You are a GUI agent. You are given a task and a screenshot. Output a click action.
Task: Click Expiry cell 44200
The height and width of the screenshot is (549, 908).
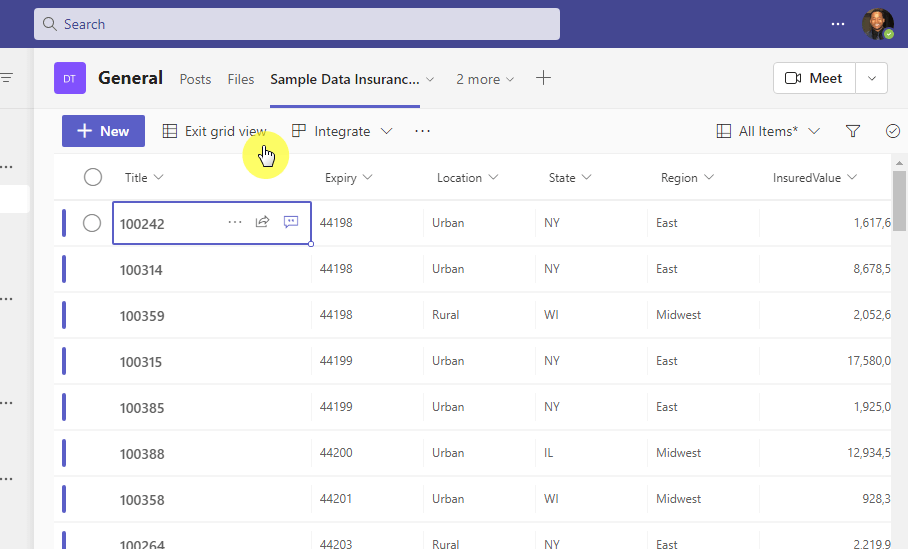tap(368, 453)
